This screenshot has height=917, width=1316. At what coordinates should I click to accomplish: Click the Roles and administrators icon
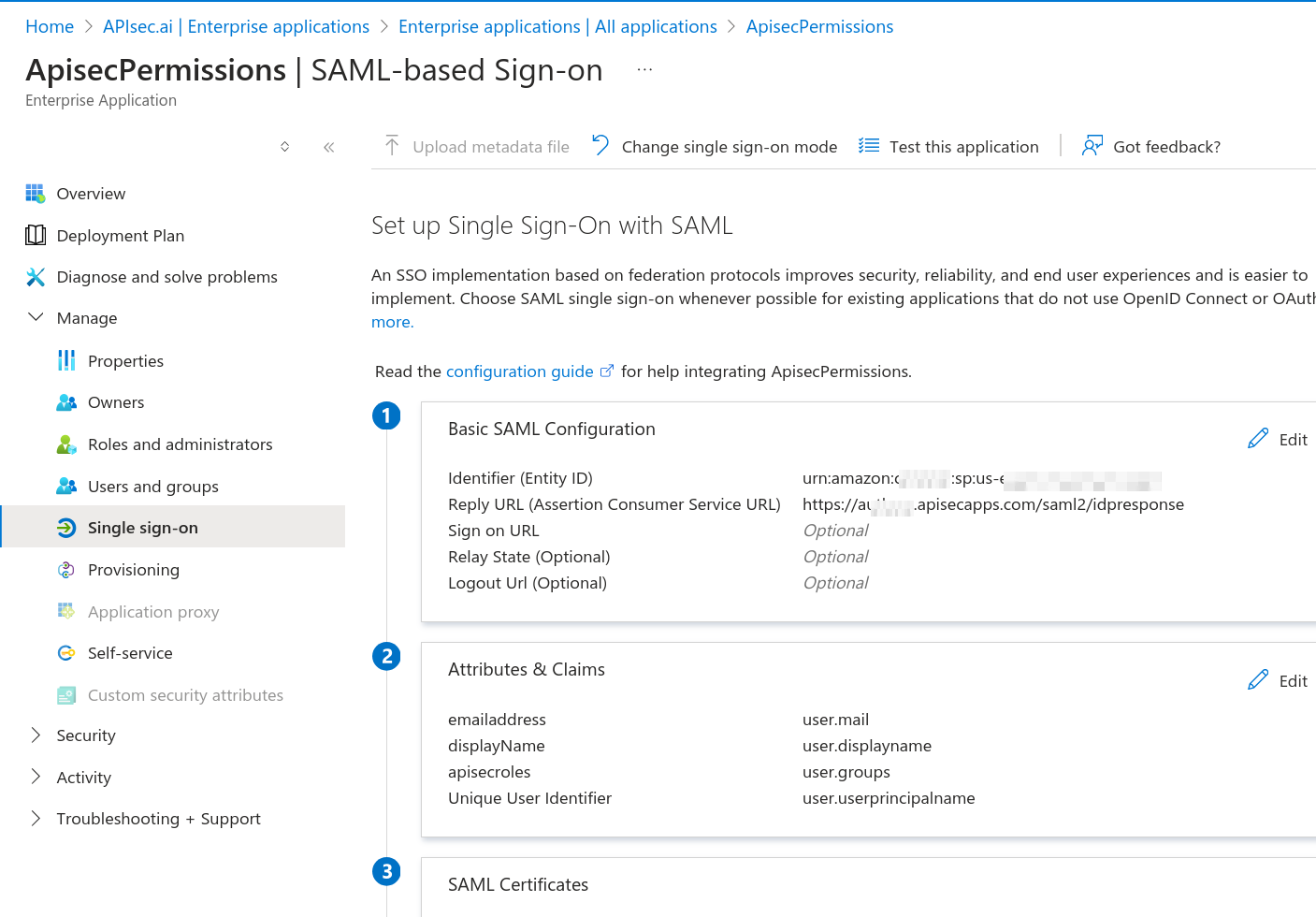click(x=66, y=444)
